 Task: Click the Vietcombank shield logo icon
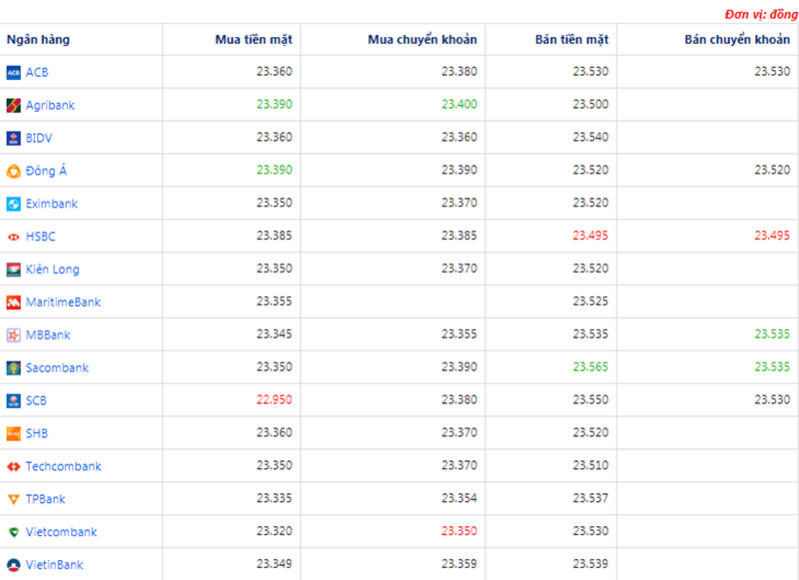point(14,532)
